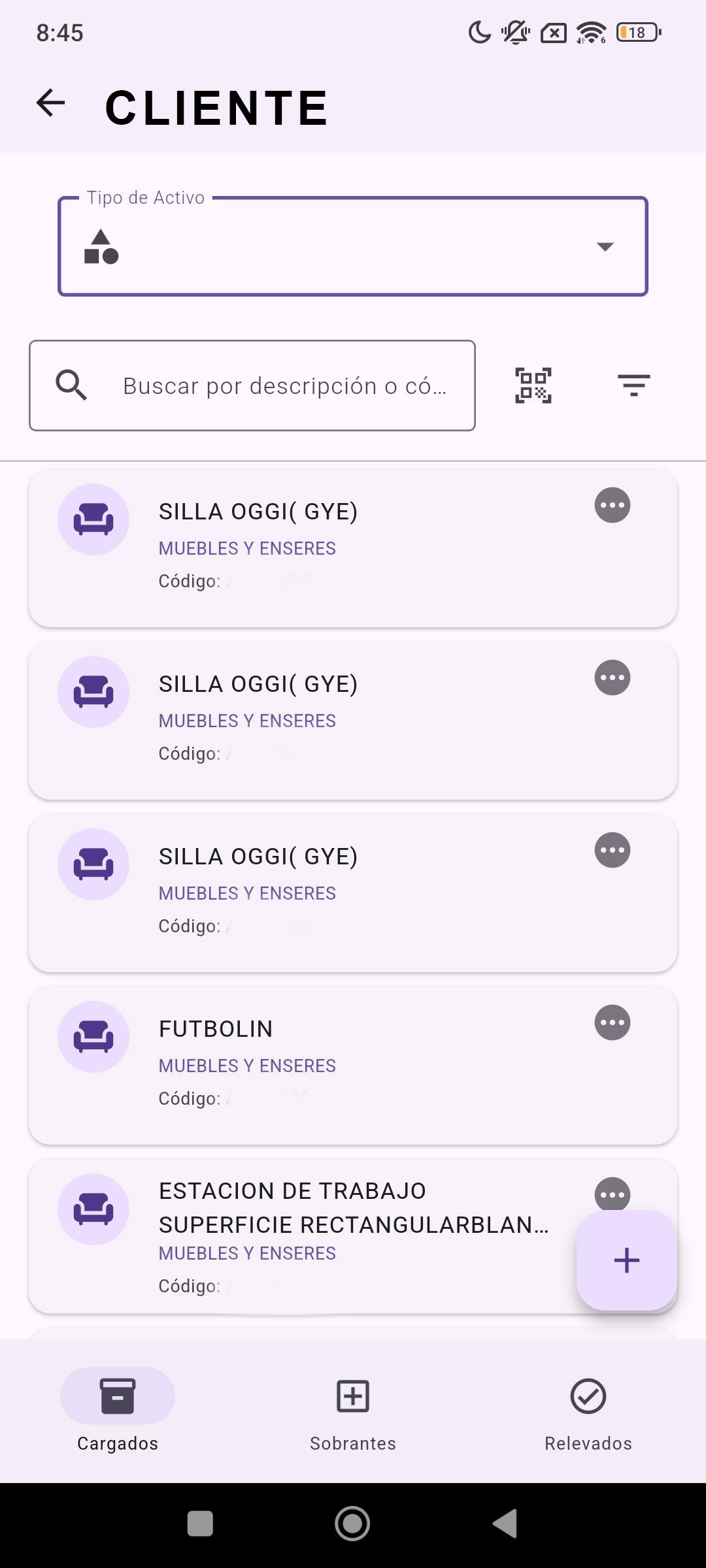Switch to the Relevados tab
The height and width of the screenshot is (1568, 706).
588,1411
